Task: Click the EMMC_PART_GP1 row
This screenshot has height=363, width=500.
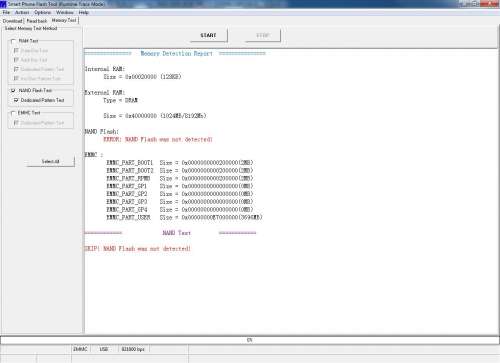Action: point(180,186)
